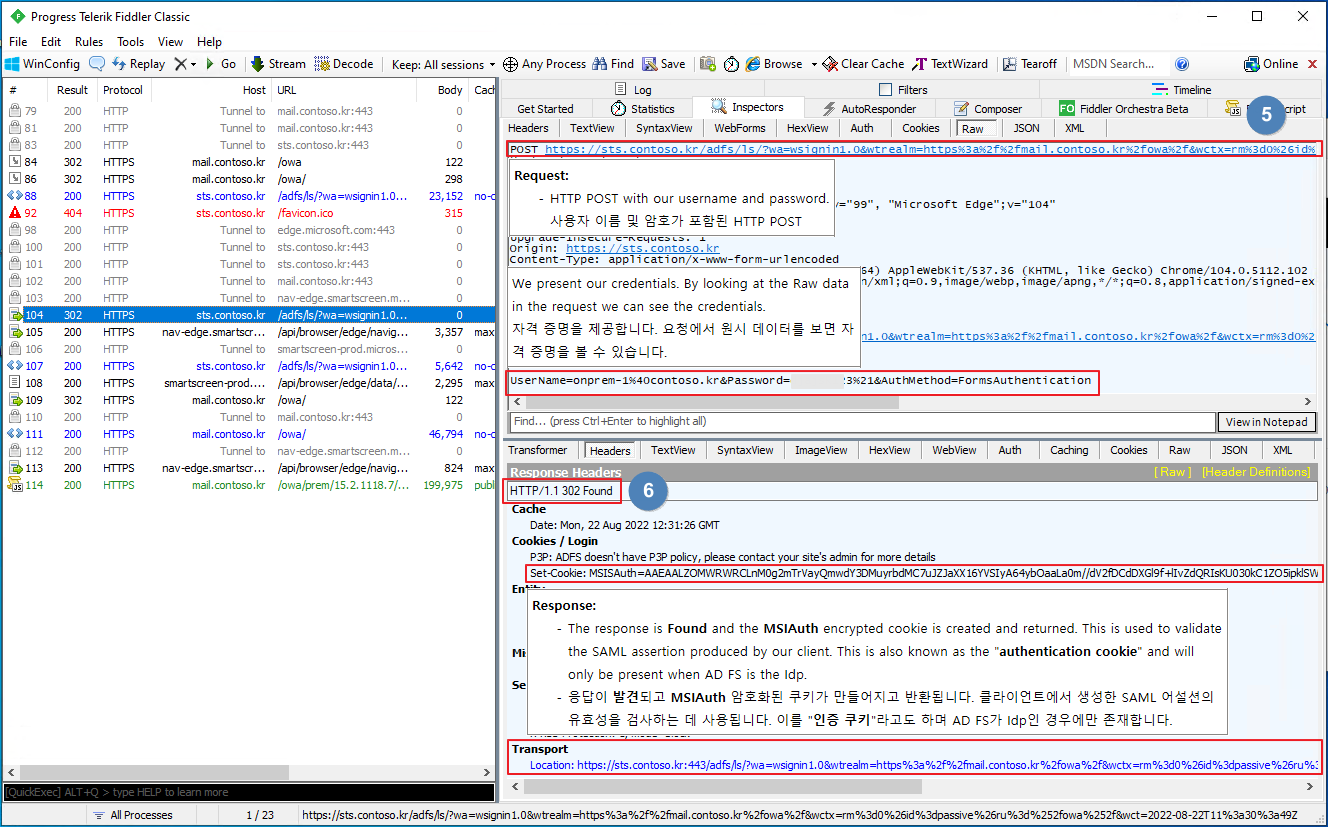Click the Go resume button
Screen dimensions: 1328x827
pyautogui.click(x=220, y=64)
